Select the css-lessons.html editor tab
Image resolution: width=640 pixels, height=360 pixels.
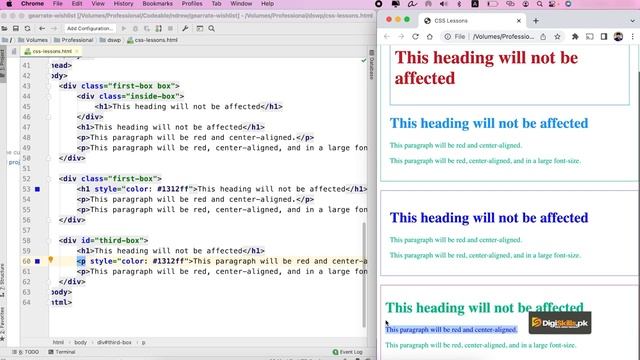click(x=51, y=51)
